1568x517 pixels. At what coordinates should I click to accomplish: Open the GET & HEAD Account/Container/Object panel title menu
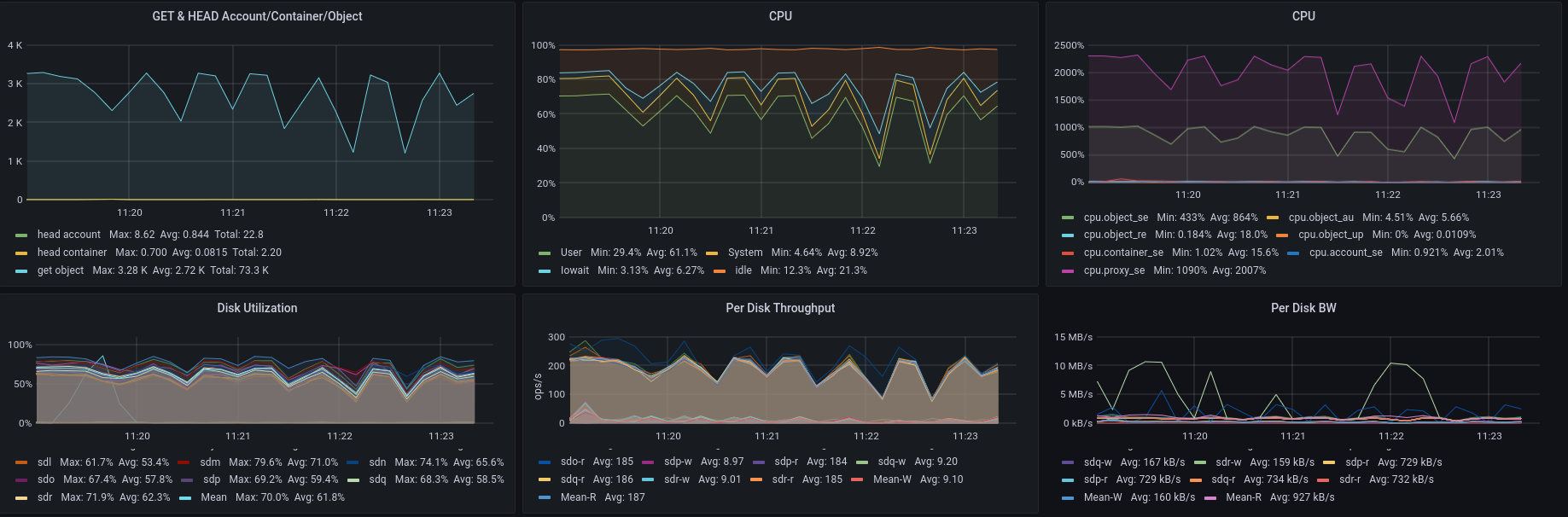click(x=257, y=16)
